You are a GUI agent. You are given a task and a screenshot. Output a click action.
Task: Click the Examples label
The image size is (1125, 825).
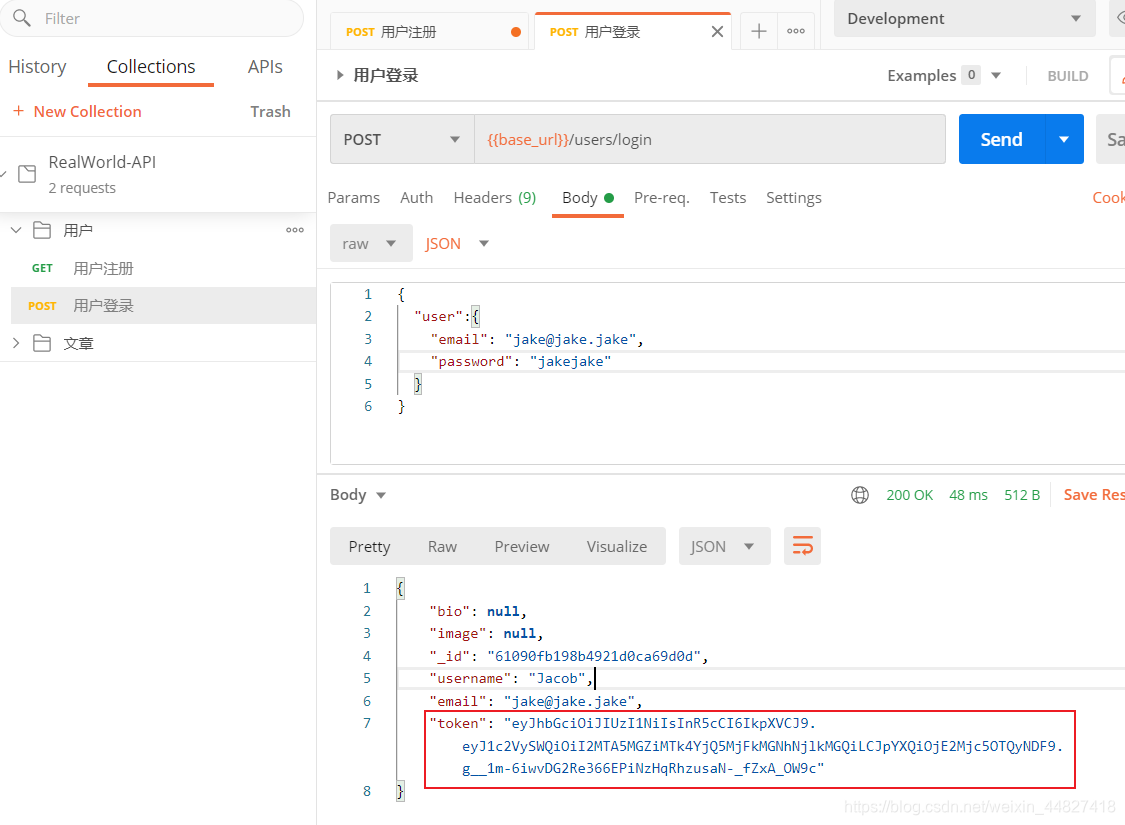pos(921,75)
